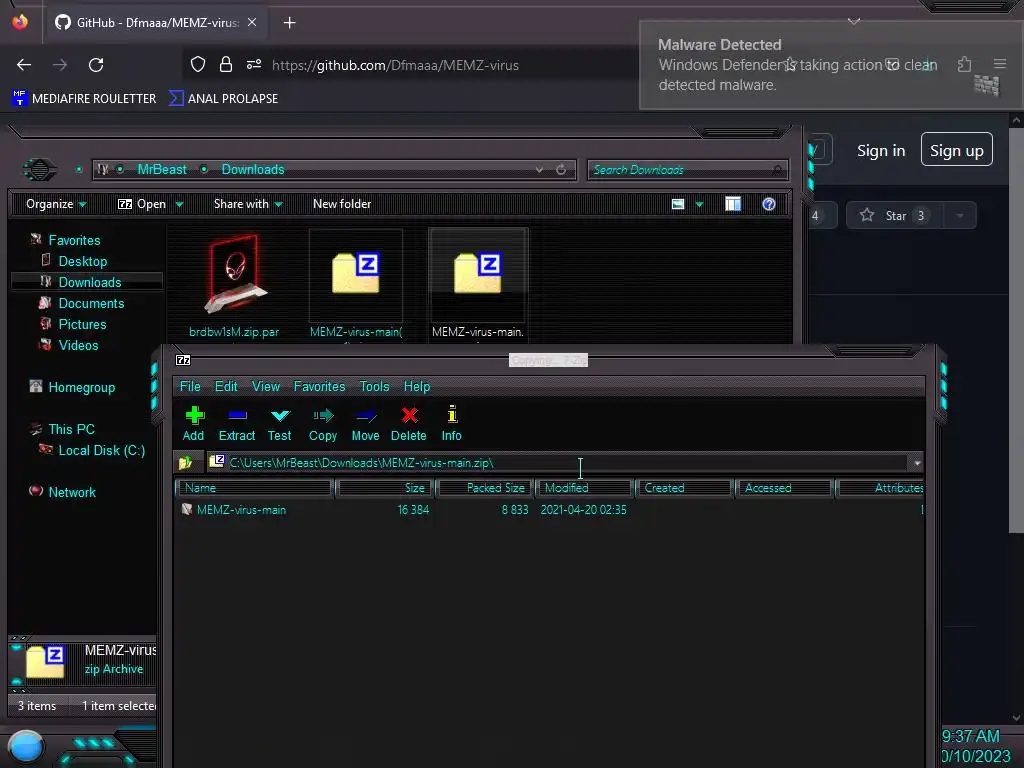Screen dimensions: 1024x768
Task: Open a new Firefox tab
Action: [289, 23]
